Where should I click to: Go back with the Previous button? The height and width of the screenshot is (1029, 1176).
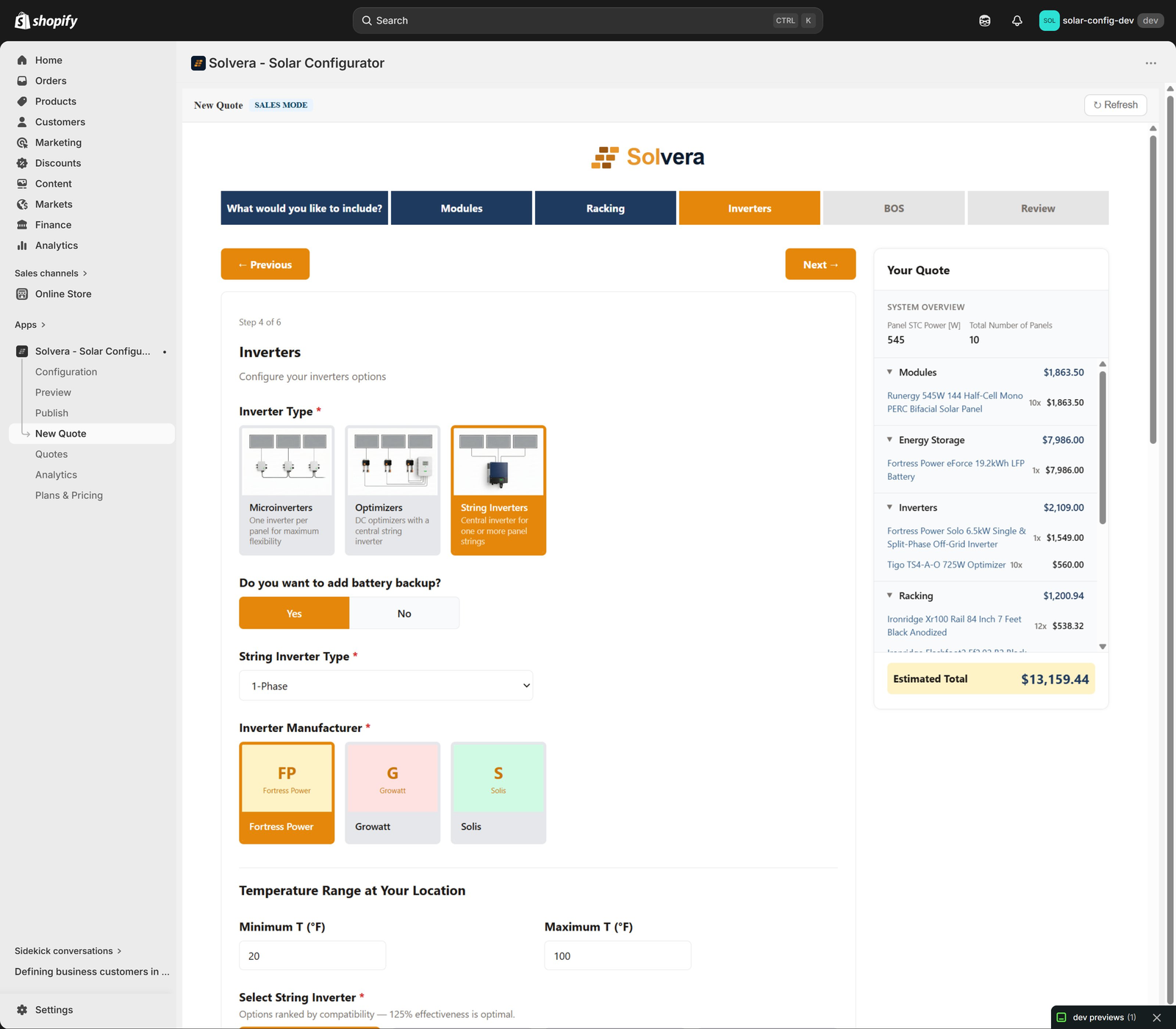click(265, 264)
